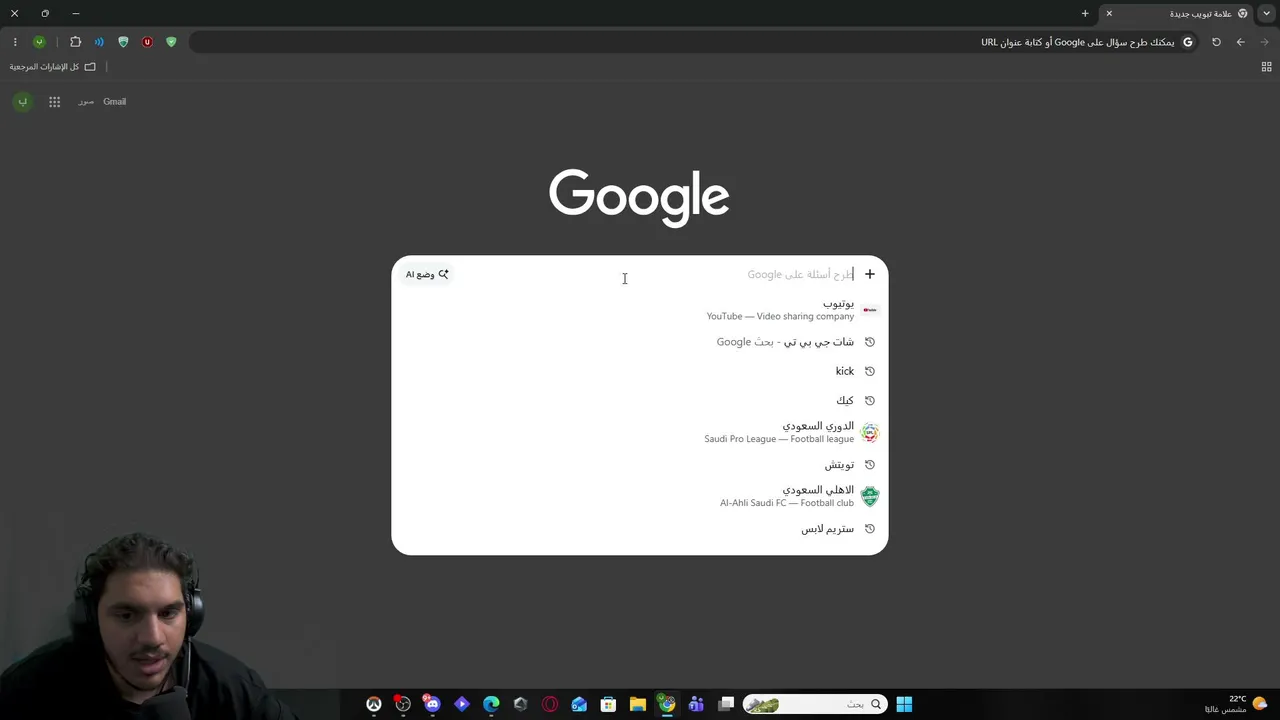Select the tab titled علامة تبويب جديدة
The width and height of the screenshot is (1280, 720).
(x=1177, y=14)
